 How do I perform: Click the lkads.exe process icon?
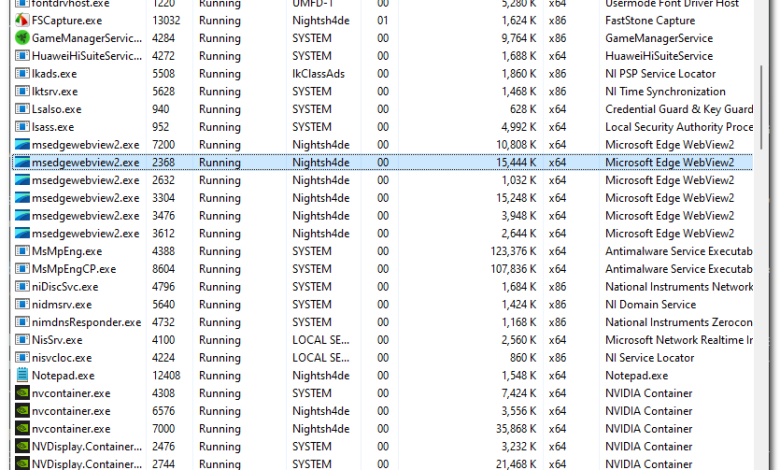pos(22,74)
